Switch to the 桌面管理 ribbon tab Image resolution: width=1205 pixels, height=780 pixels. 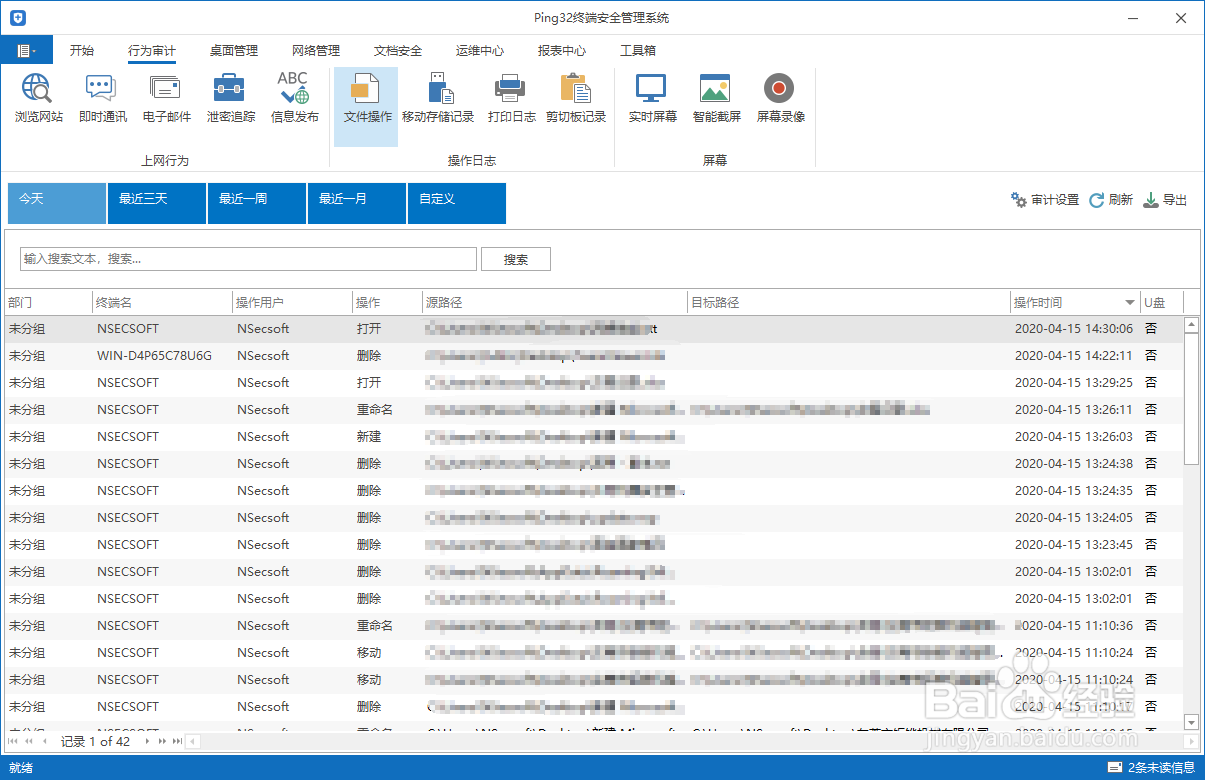click(x=234, y=50)
